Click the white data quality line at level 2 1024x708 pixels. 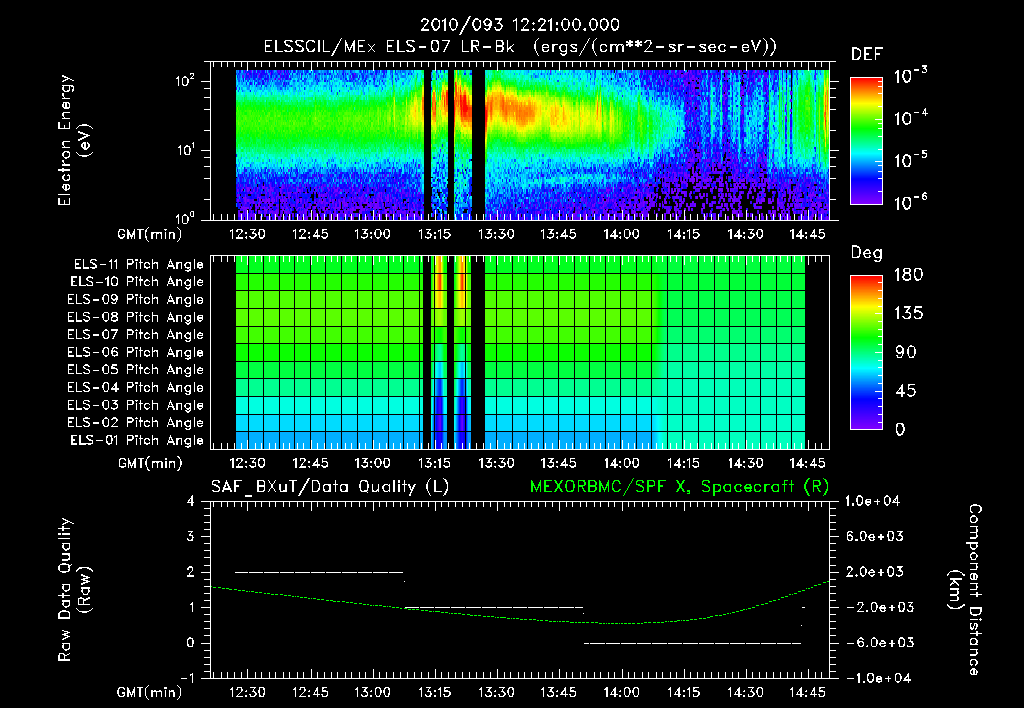click(319, 572)
